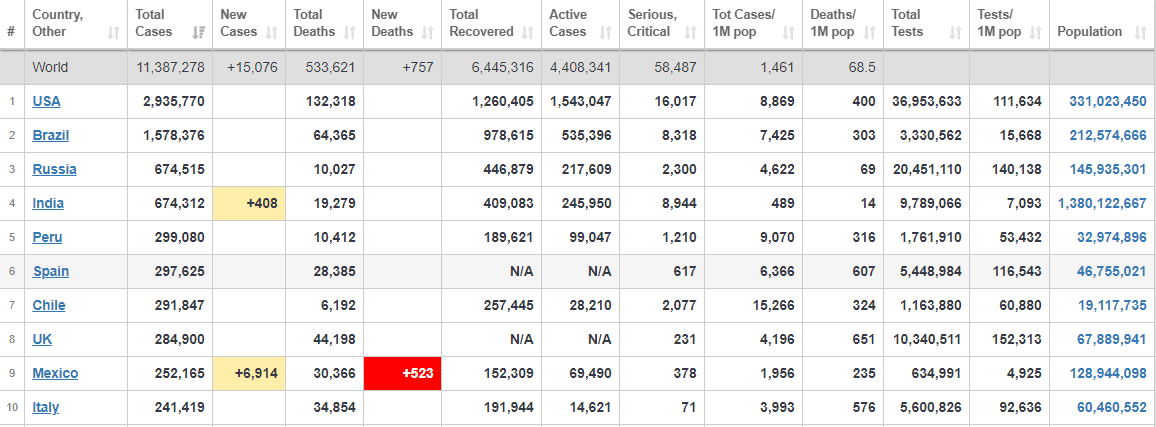Open India population link 1,380,122,667
The height and width of the screenshot is (427, 1156).
pos(1101,203)
